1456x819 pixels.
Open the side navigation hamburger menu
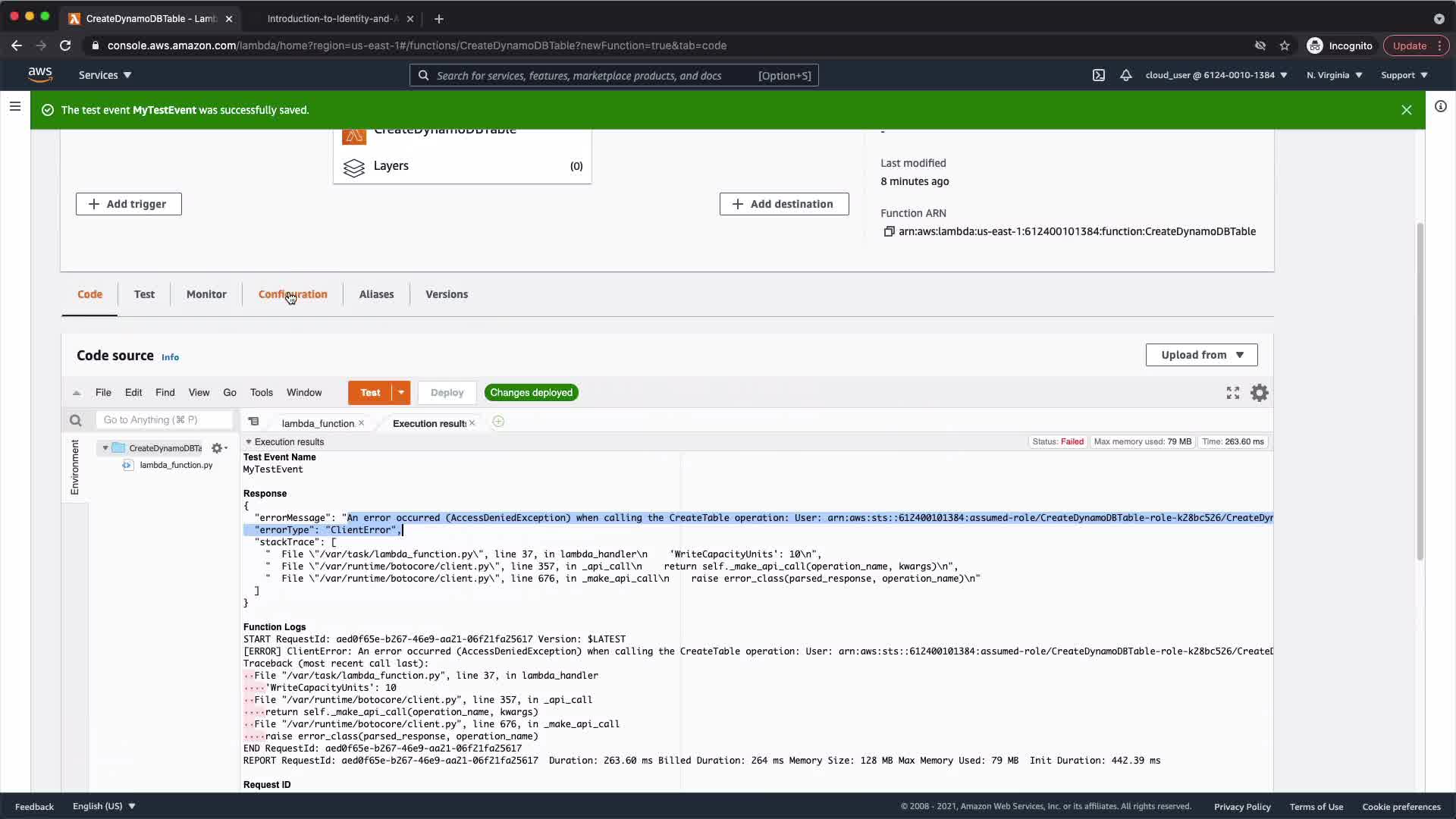(15, 106)
